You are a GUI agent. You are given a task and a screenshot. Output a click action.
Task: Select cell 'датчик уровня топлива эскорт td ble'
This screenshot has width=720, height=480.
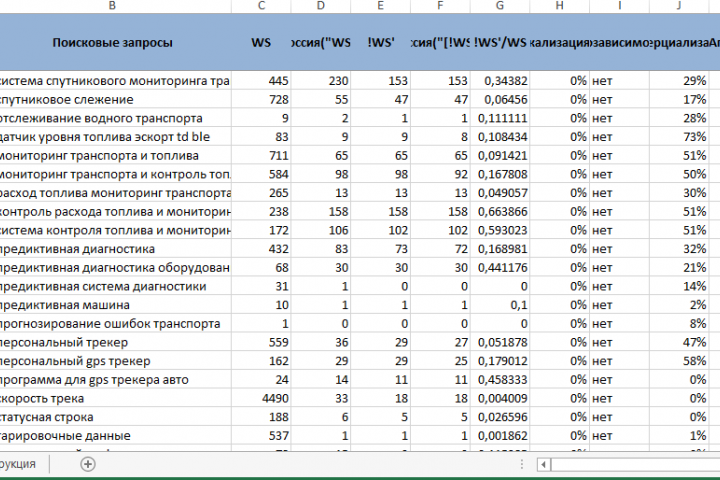point(115,137)
